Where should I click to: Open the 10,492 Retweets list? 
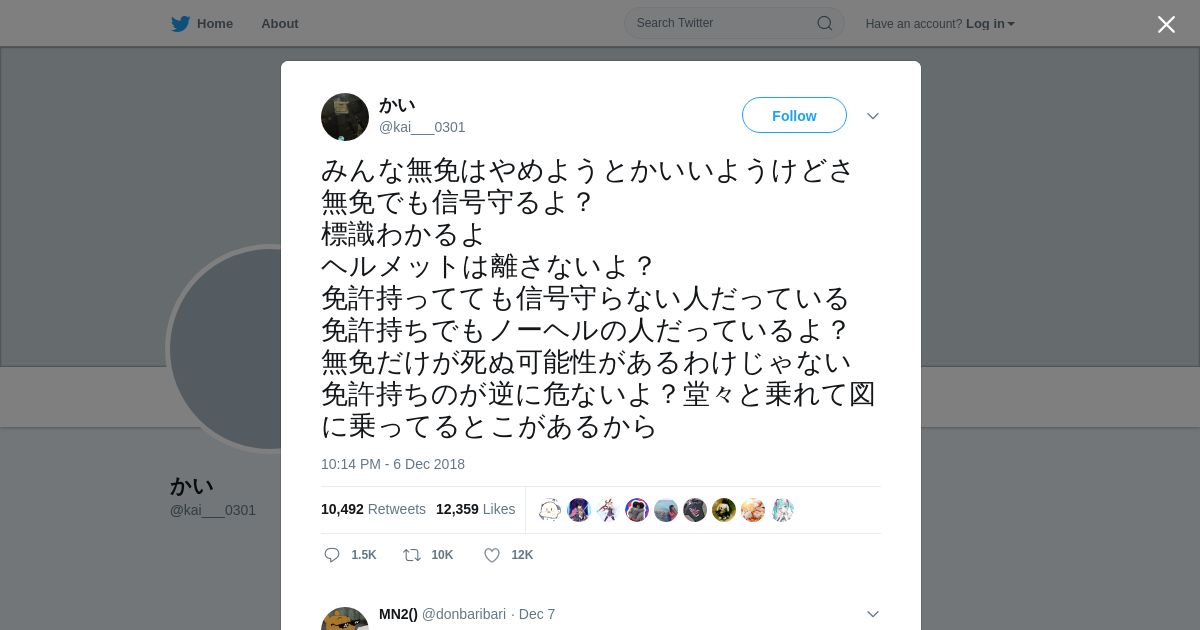[x=373, y=509]
